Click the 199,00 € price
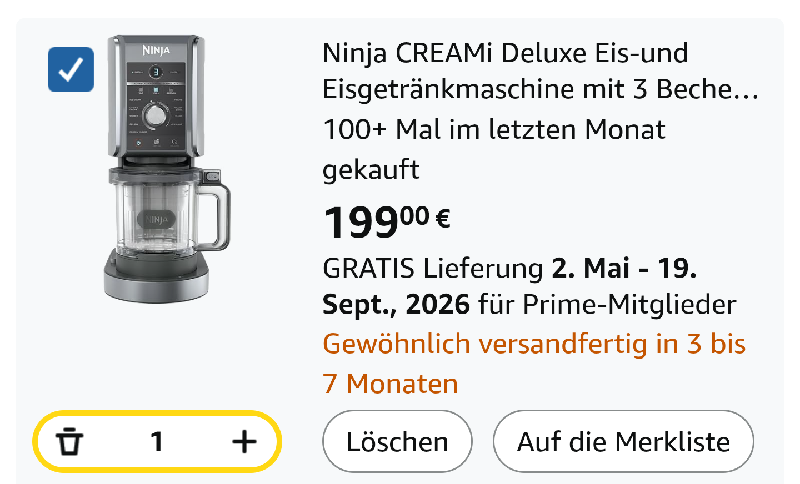The width and height of the screenshot is (800, 484). coord(385,221)
